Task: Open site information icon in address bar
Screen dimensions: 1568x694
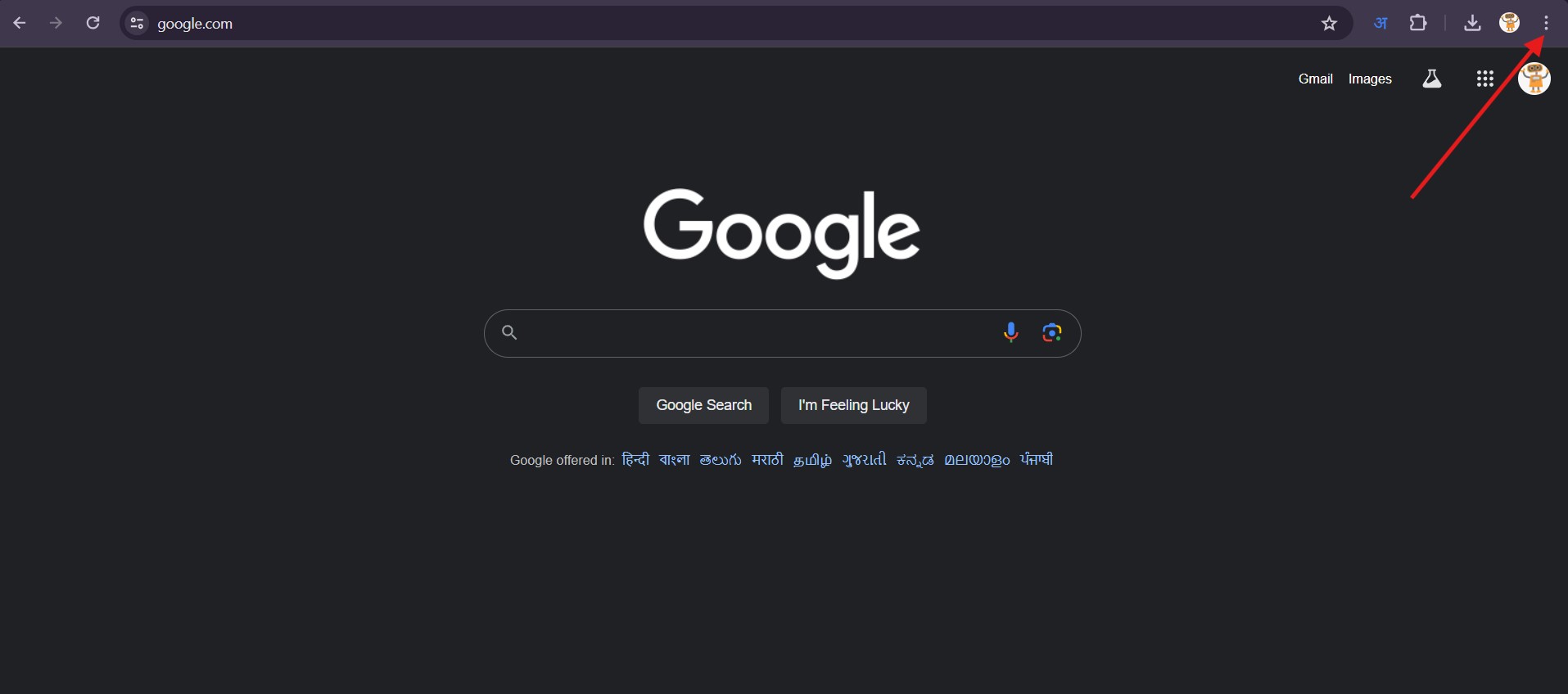Action: pos(137,24)
